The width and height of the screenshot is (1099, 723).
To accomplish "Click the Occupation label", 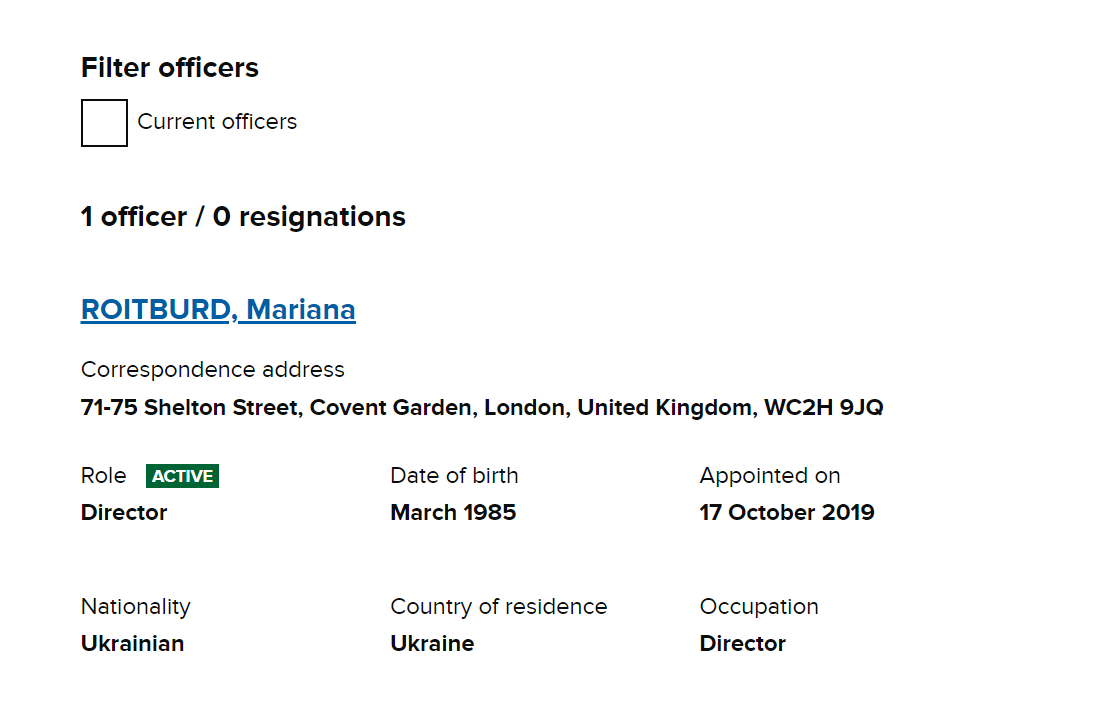I will (759, 607).
